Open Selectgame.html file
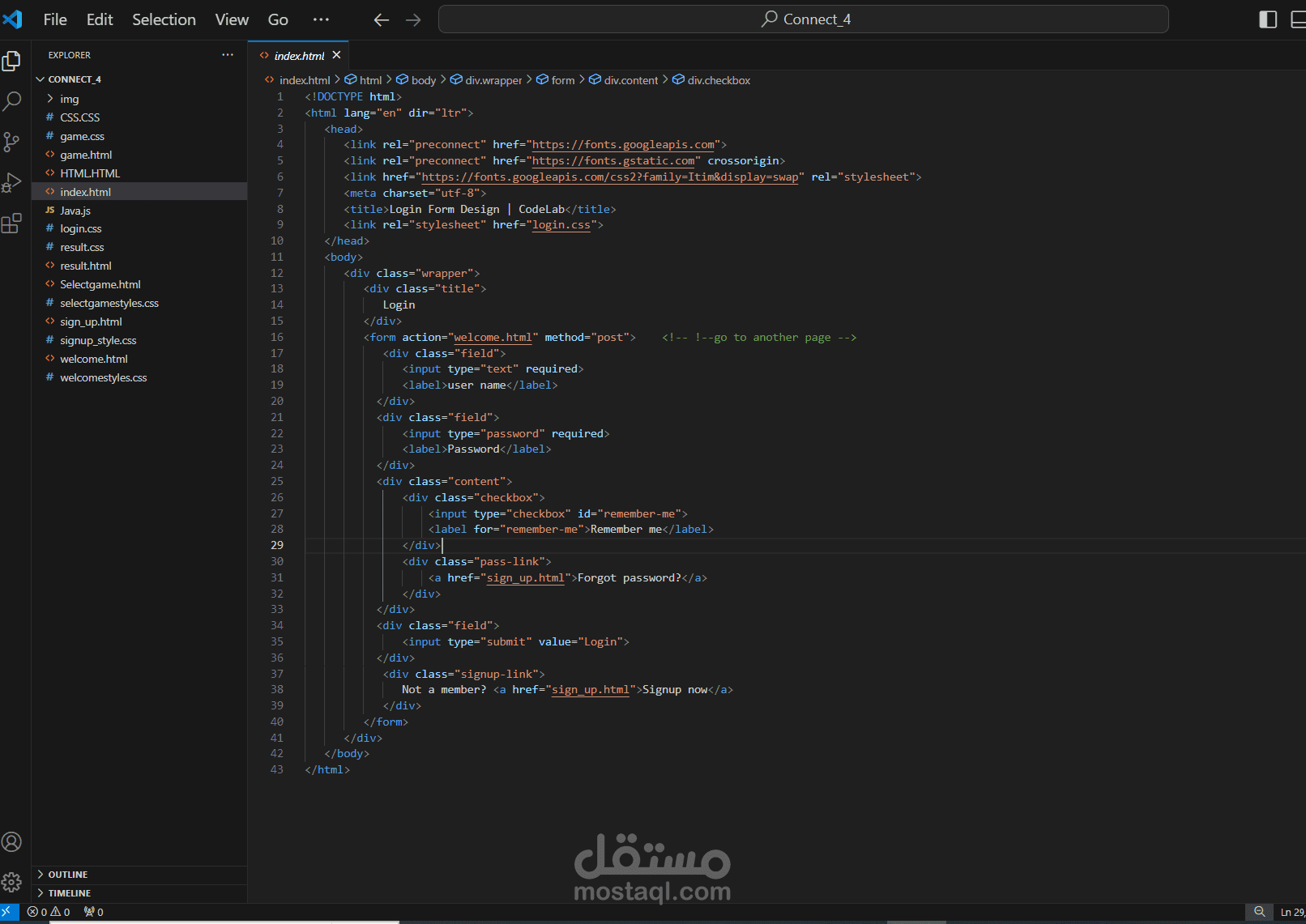The height and width of the screenshot is (924, 1306). pos(139,284)
